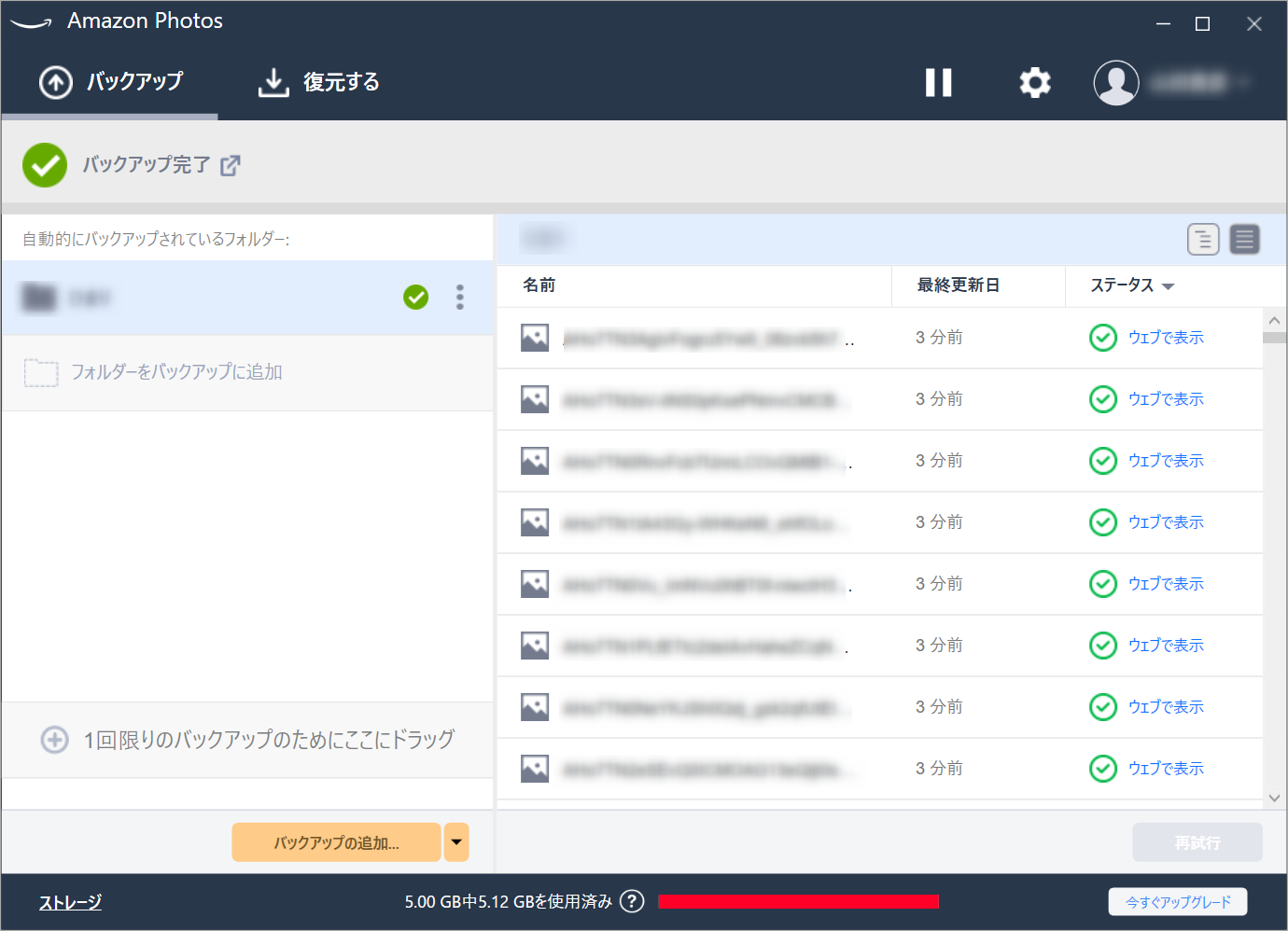
Task: Close the Amazon Photos window
Action: point(1254,24)
